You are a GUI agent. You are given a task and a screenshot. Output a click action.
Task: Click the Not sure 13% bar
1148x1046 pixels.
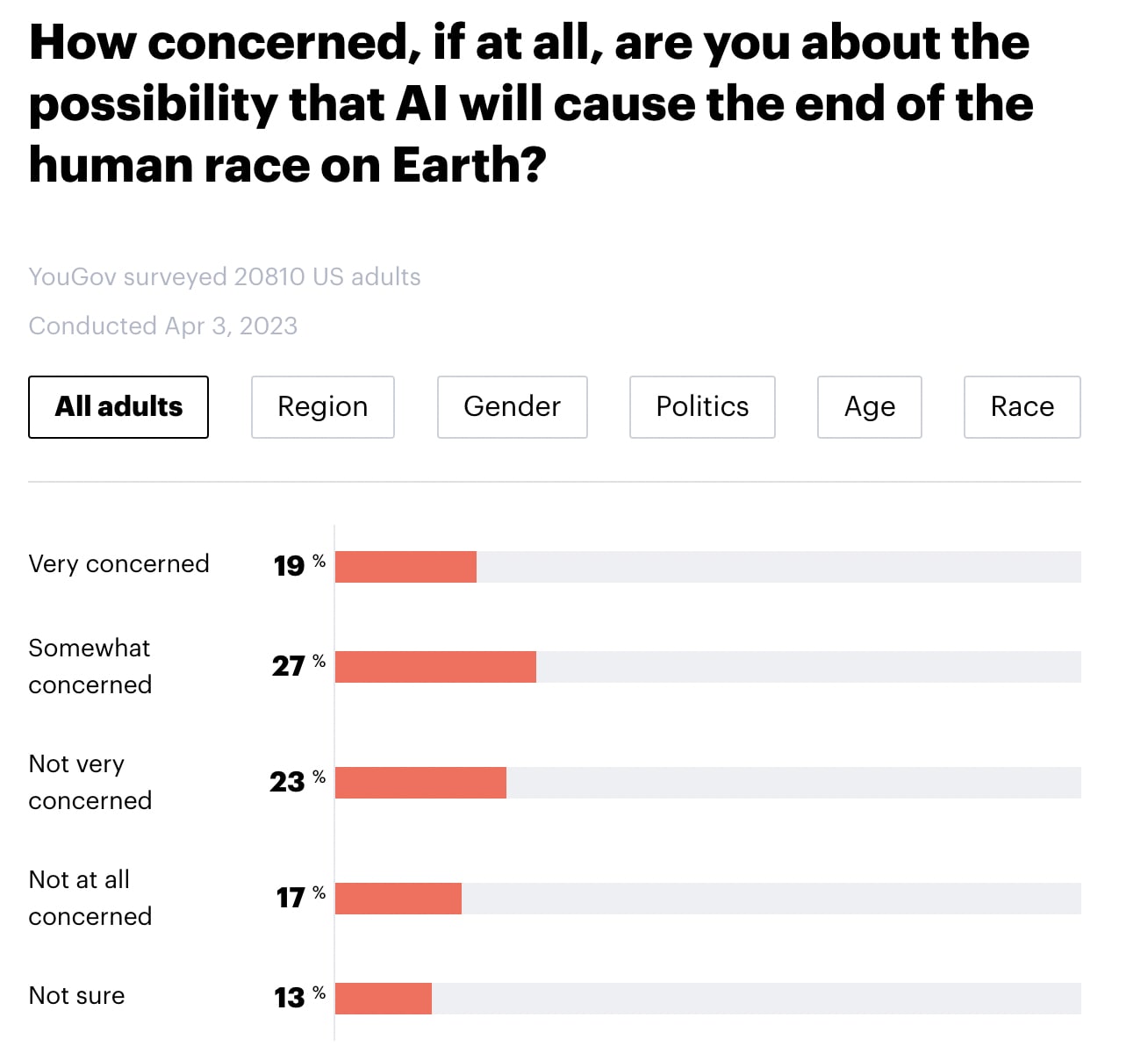click(384, 999)
